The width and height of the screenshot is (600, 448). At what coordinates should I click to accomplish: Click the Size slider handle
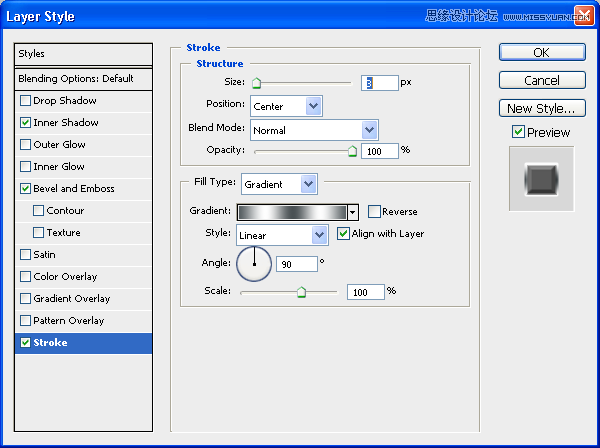(256, 83)
